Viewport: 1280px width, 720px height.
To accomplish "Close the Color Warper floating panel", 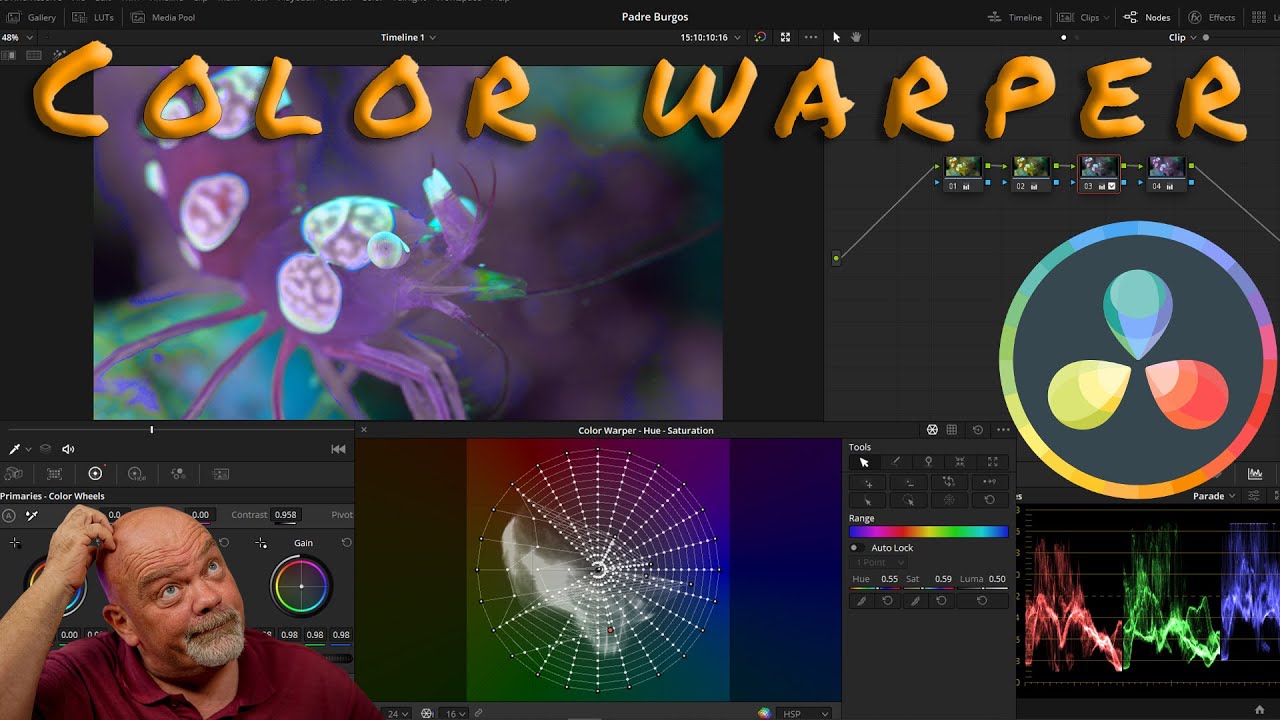I will (x=364, y=430).
